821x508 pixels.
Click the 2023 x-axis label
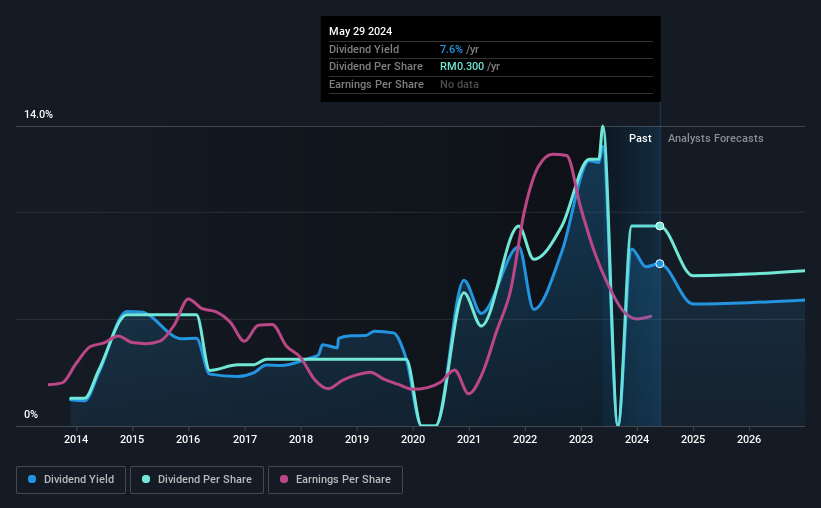coord(581,439)
